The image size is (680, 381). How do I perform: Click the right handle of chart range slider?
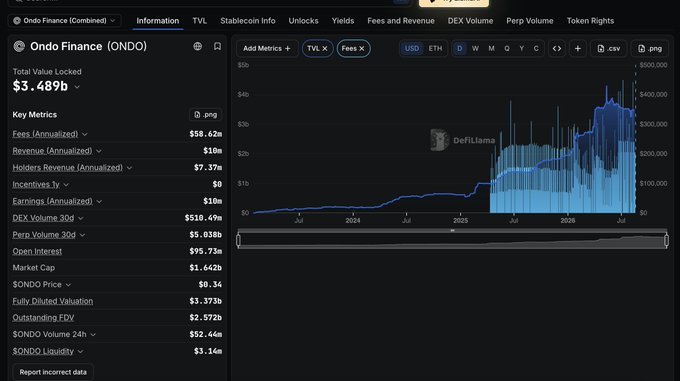(x=667, y=241)
